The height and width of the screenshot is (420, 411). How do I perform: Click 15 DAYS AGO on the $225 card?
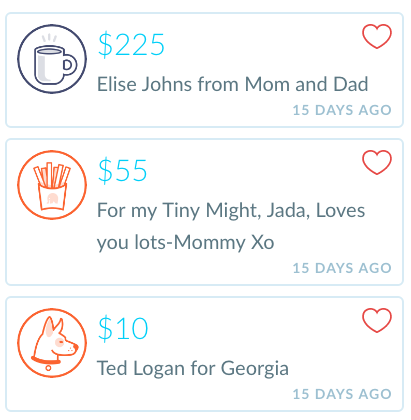click(x=342, y=110)
